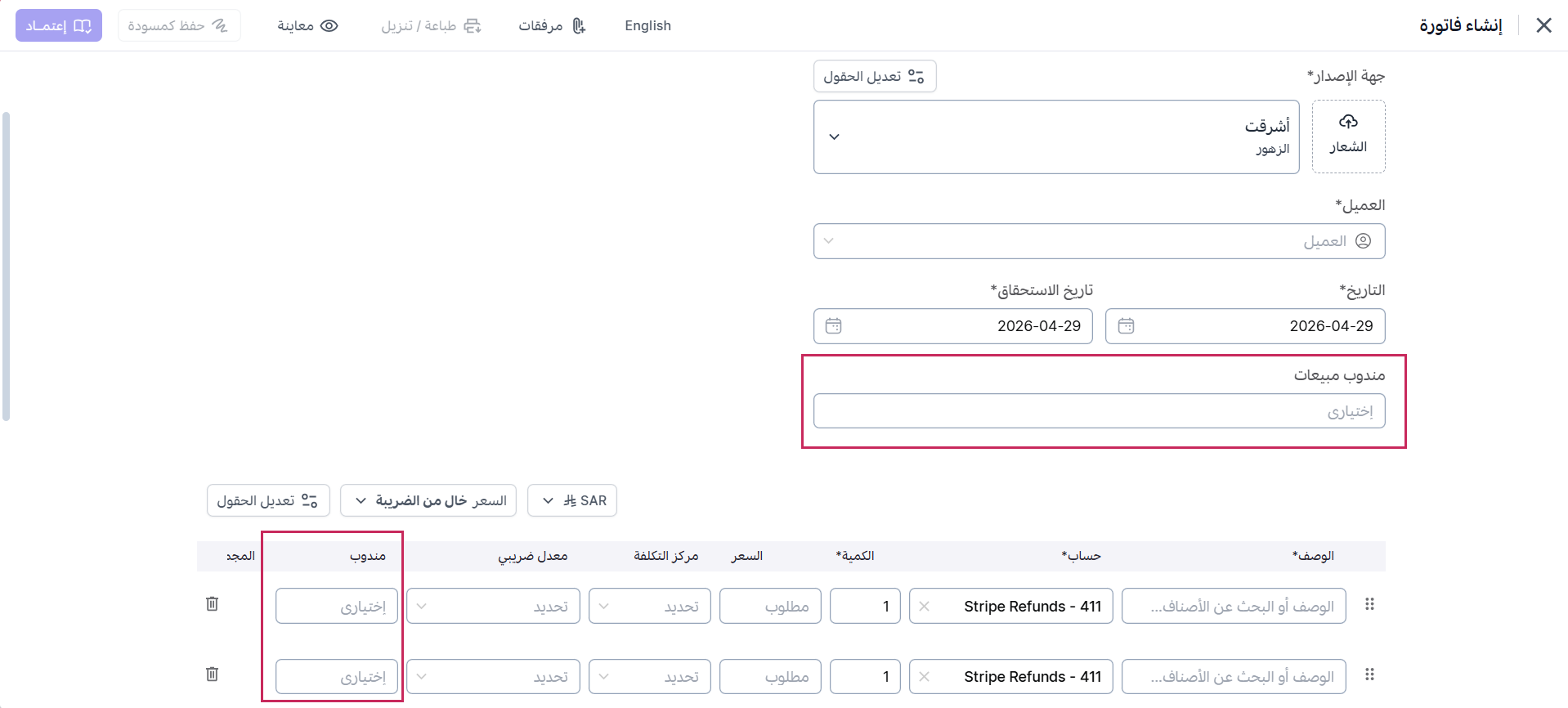1568x708 pixels.
Task: Open the attachments menu item
Action: [552, 26]
